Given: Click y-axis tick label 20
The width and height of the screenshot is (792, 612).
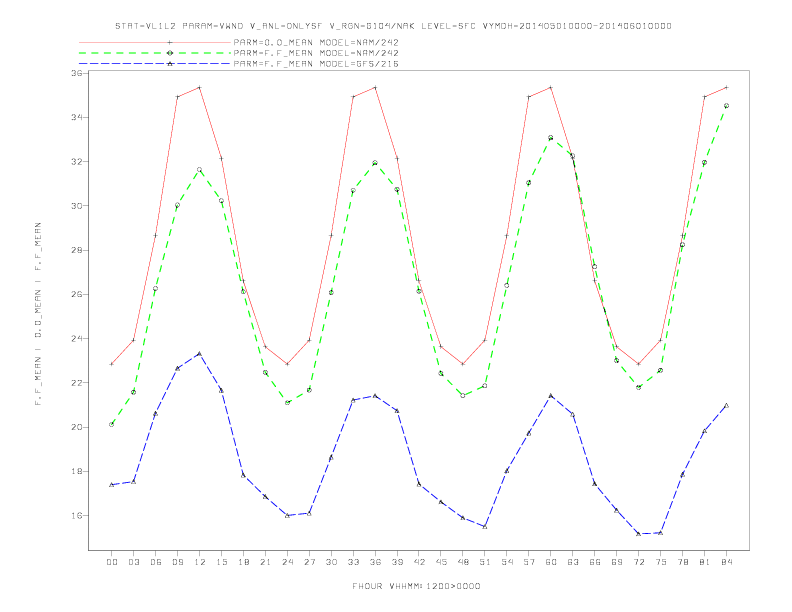Looking at the screenshot, I should tap(76, 427).
